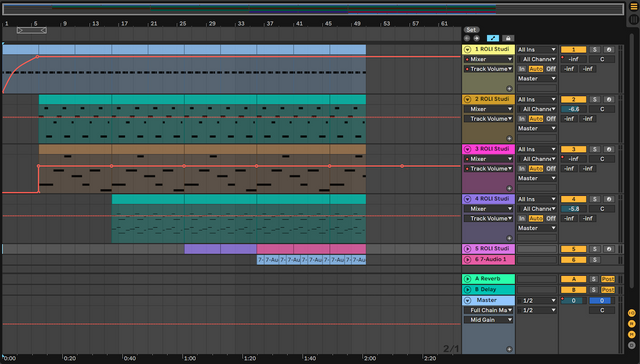The image size is (640, 364).
Task: Open track 1 Track Volume automation chooser
Action: (488, 69)
